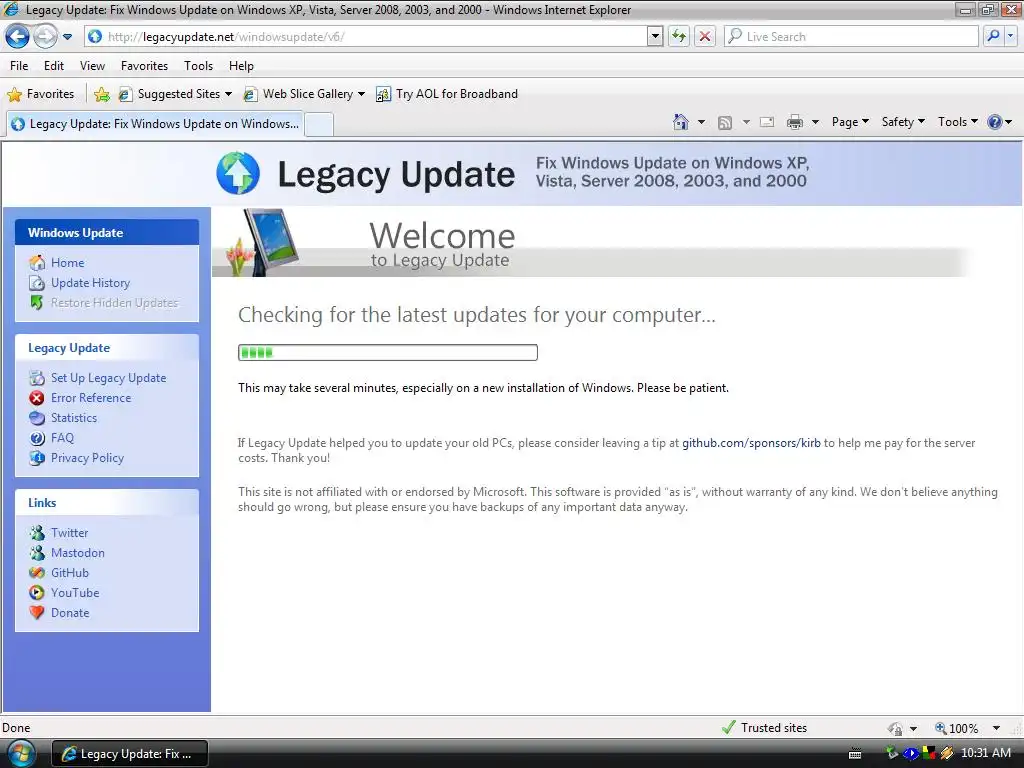Open Web Slice Gallery dropdown

304,94
